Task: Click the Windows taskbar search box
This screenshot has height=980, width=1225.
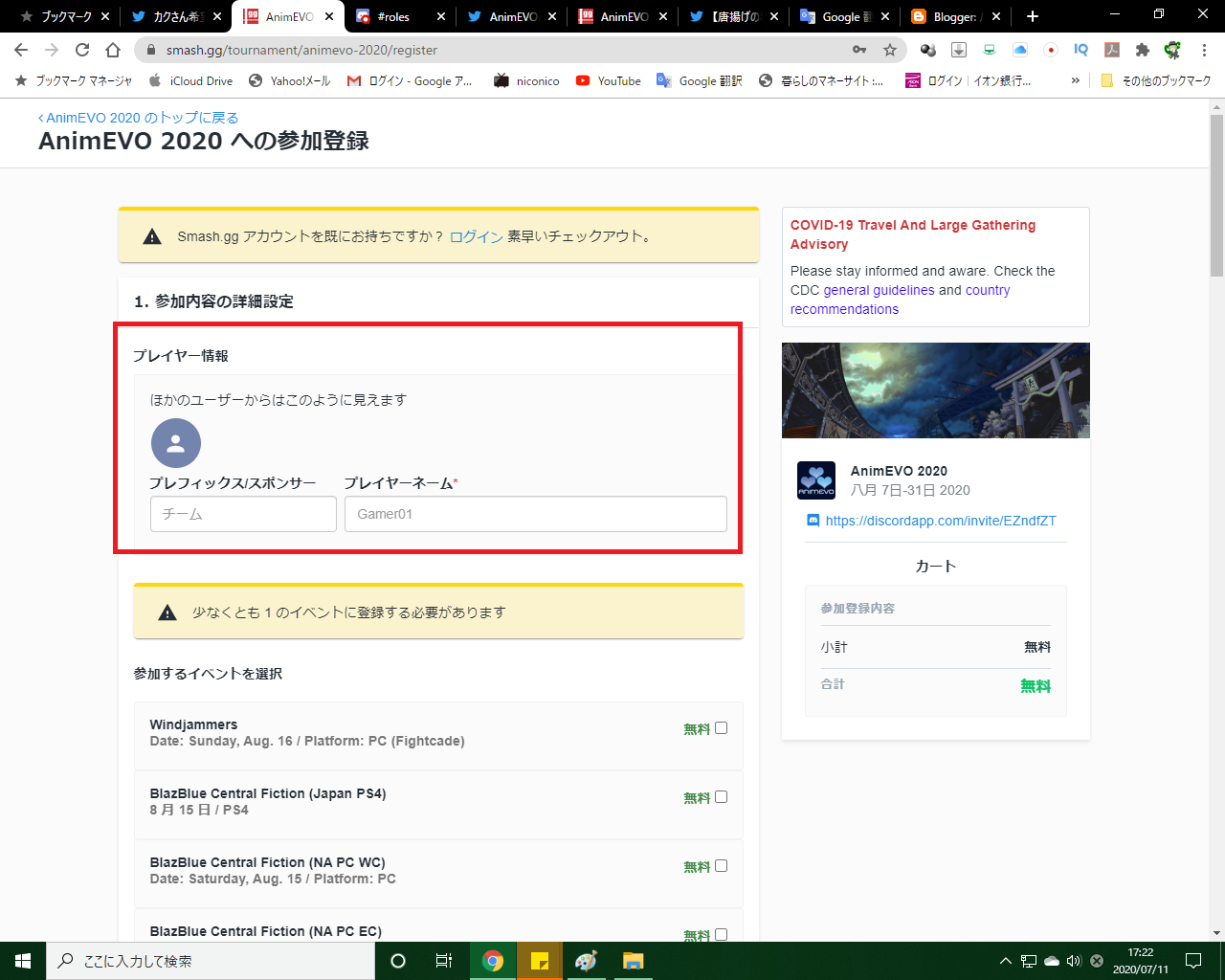Action: [211, 961]
